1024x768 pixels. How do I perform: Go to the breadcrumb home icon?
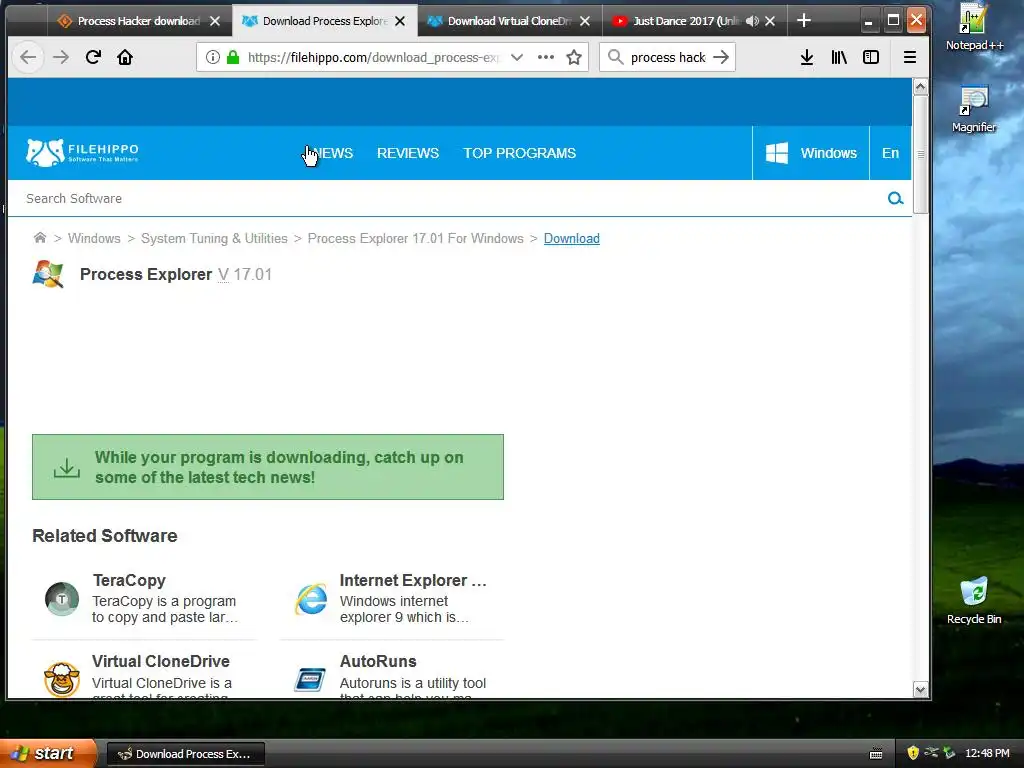pos(40,238)
